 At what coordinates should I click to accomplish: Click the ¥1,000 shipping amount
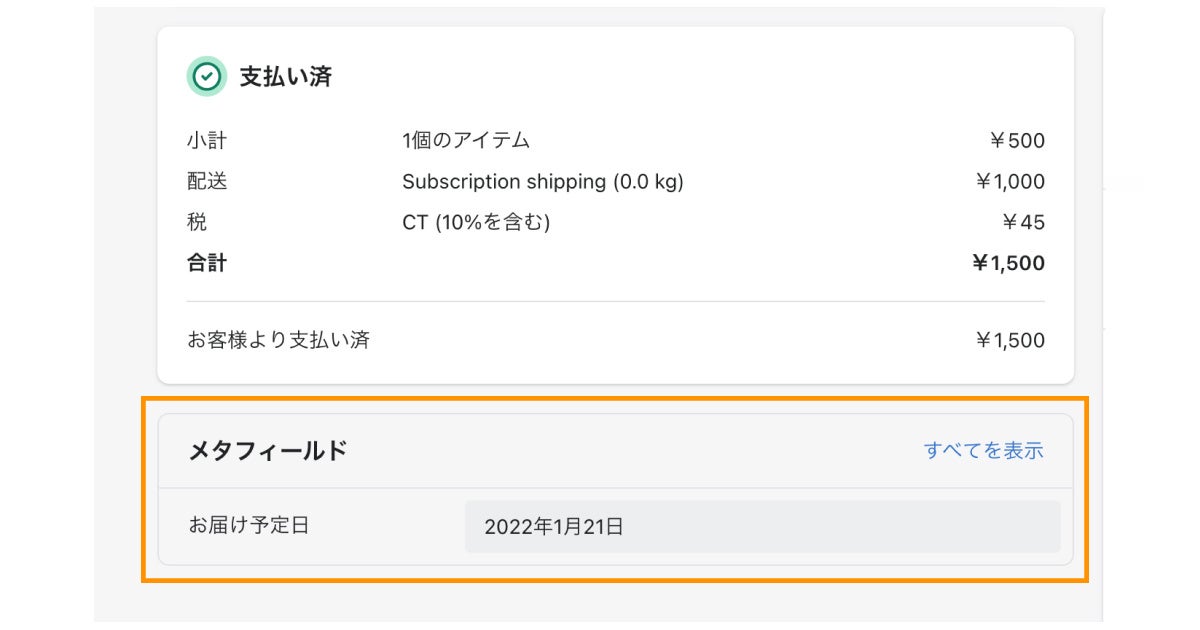coord(1009,182)
